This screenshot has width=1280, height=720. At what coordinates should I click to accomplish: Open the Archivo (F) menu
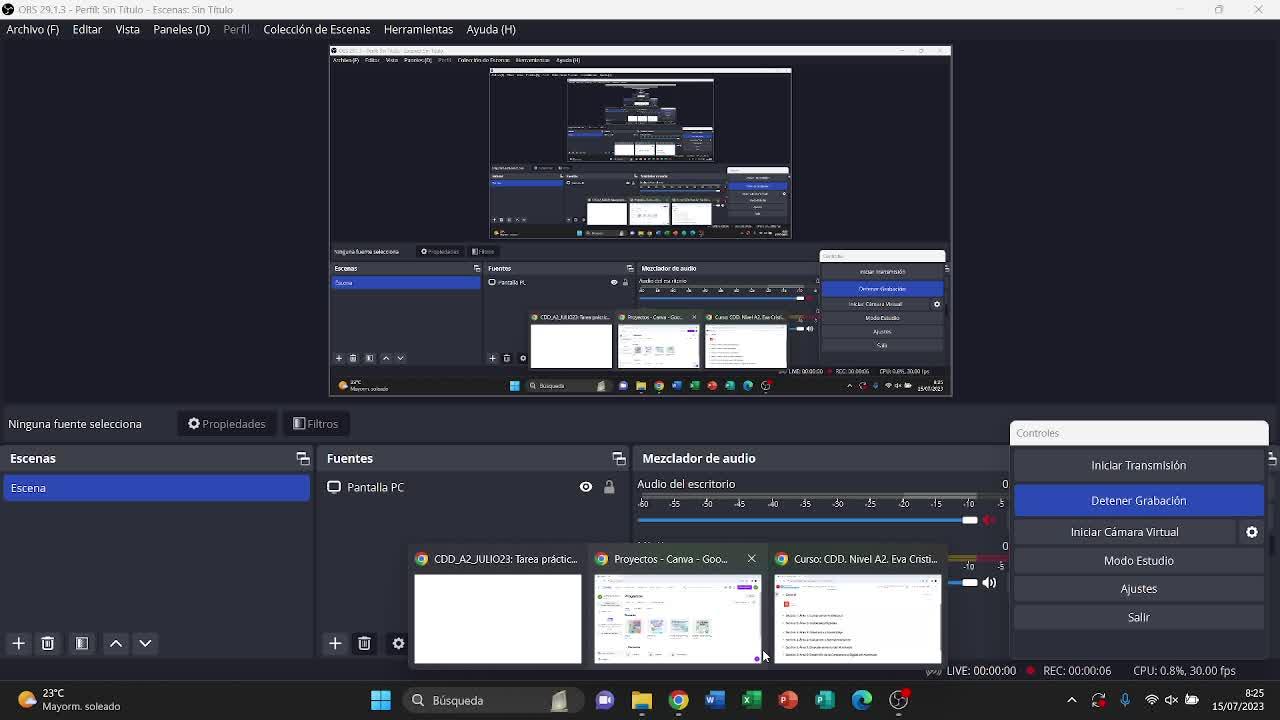tap(33, 29)
